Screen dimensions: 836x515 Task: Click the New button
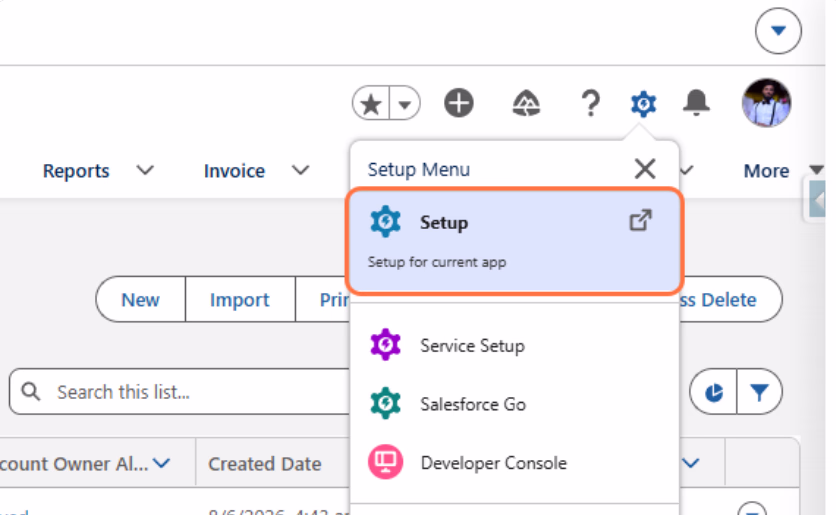click(141, 300)
